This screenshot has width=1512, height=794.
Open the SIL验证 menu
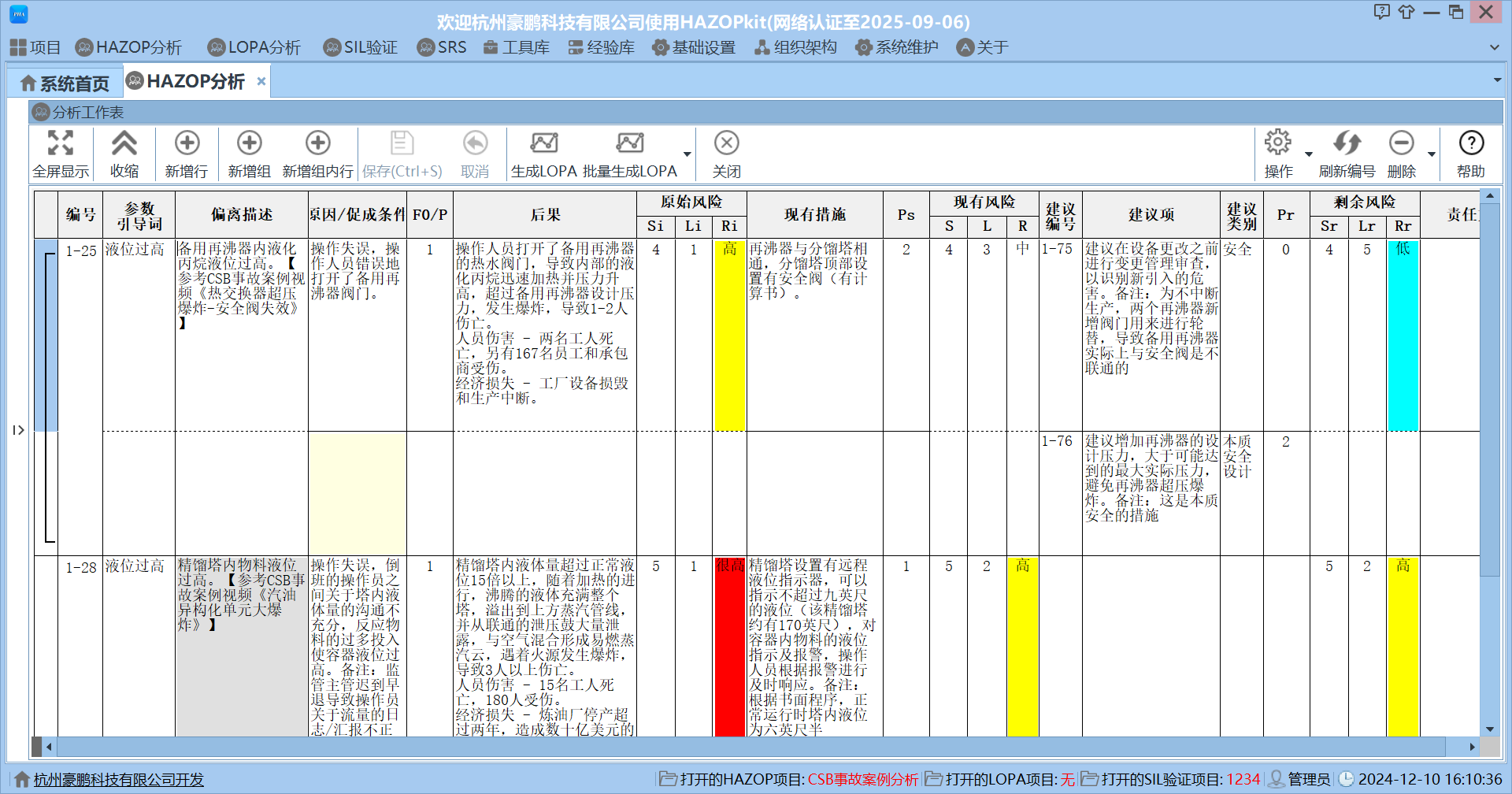[361, 47]
